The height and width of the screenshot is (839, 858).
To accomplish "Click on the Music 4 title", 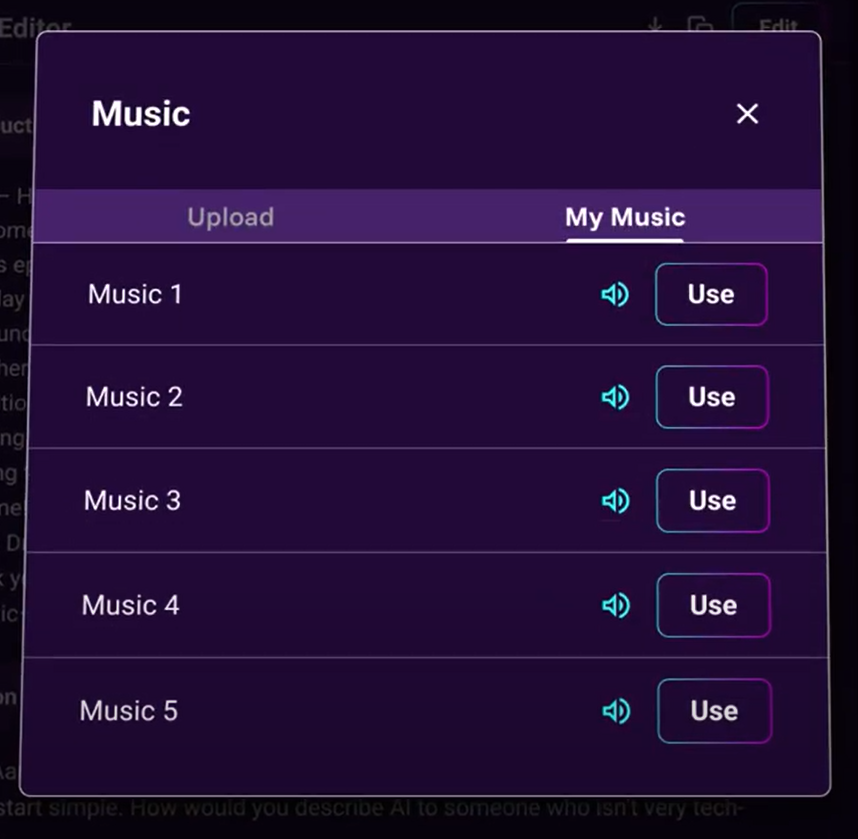I will [131, 605].
